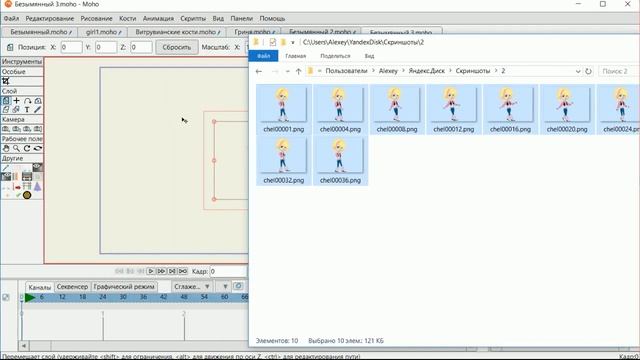Click Alexey in the breadcrumb path
The width and height of the screenshot is (640, 360).
388,71
